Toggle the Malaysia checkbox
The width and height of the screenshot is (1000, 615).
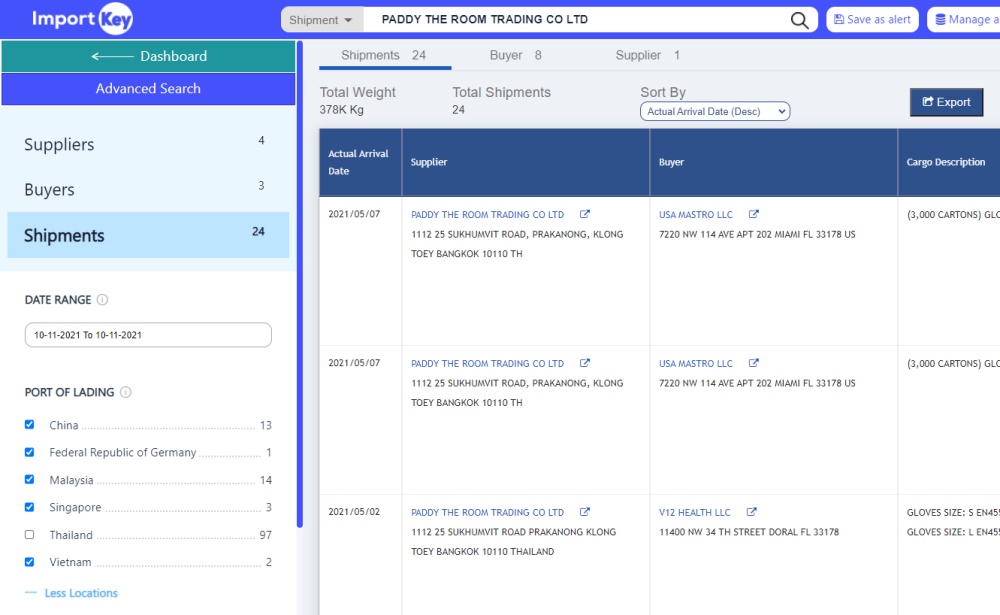tap(30, 480)
